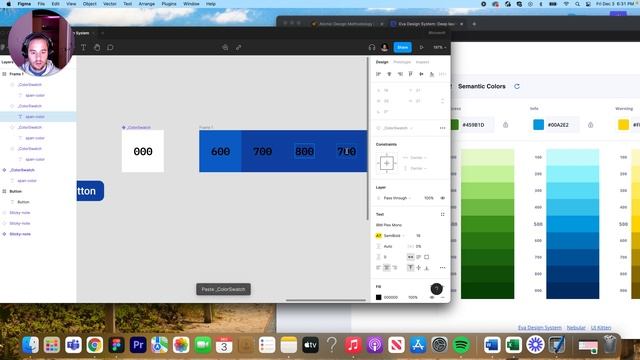Viewport: 640px width, 360px height.
Task: Set text alignment to right
Action: tap(395, 268)
